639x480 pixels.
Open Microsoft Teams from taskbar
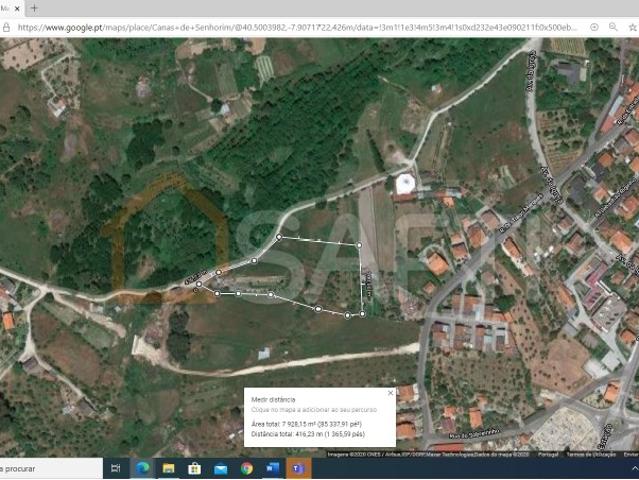point(299,469)
